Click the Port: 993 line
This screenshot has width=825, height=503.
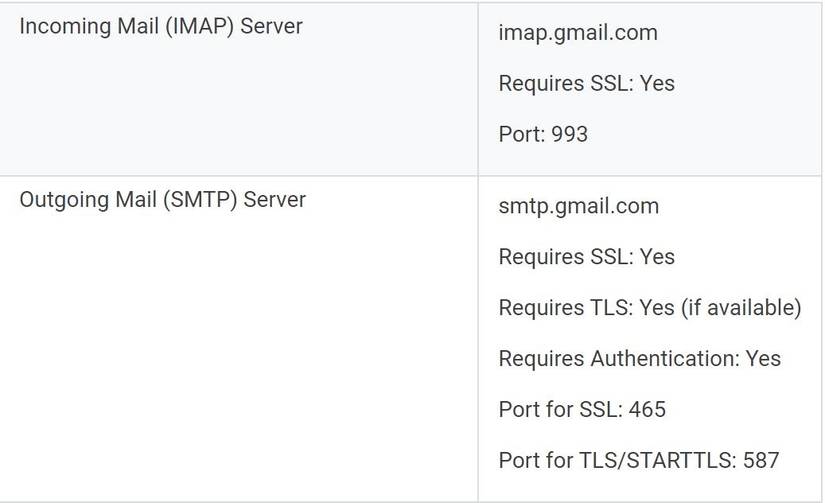(543, 134)
